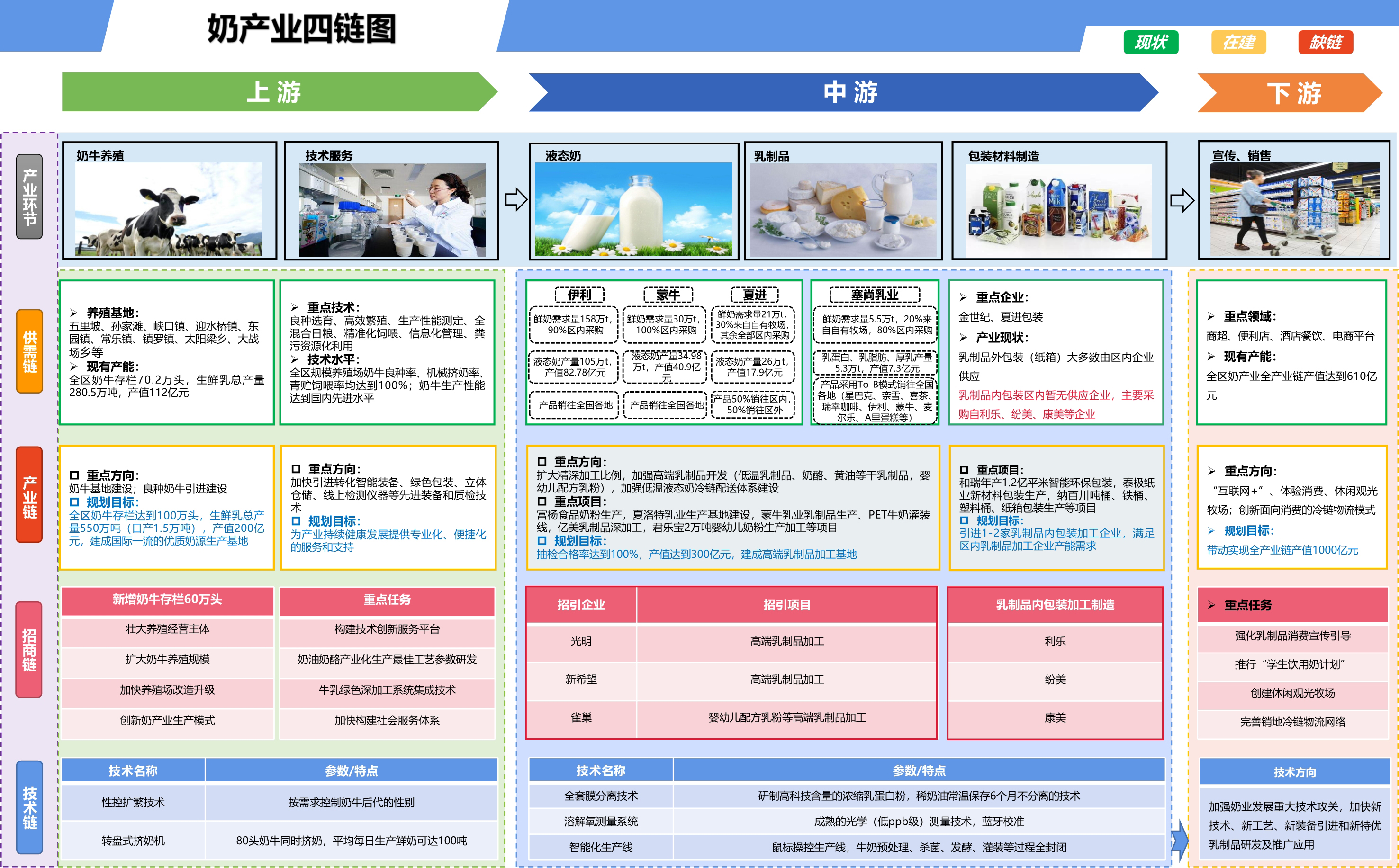Open the 技术服务 laboratory photo
Image resolution: width=1399 pixels, height=868 pixels.
[392, 209]
